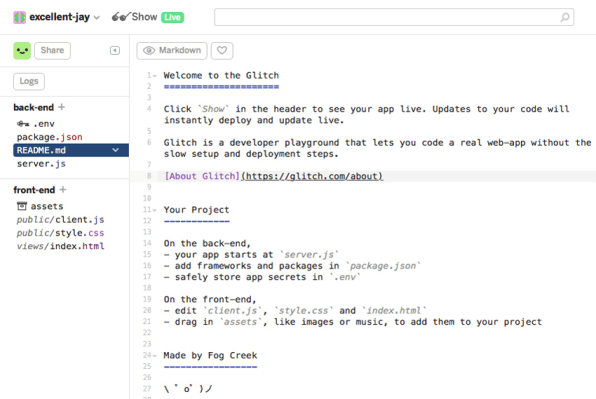Click the Share button
The height and width of the screenshot is (399, 596).
[x=52, y=51]
